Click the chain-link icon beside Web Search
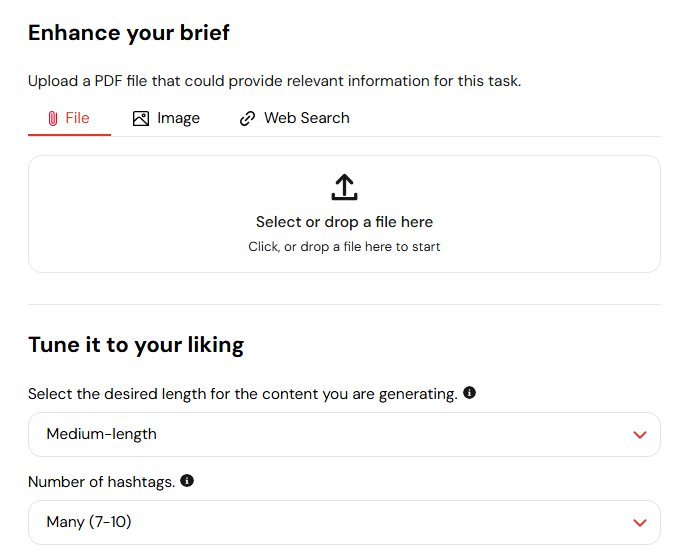 coord(248,118)
